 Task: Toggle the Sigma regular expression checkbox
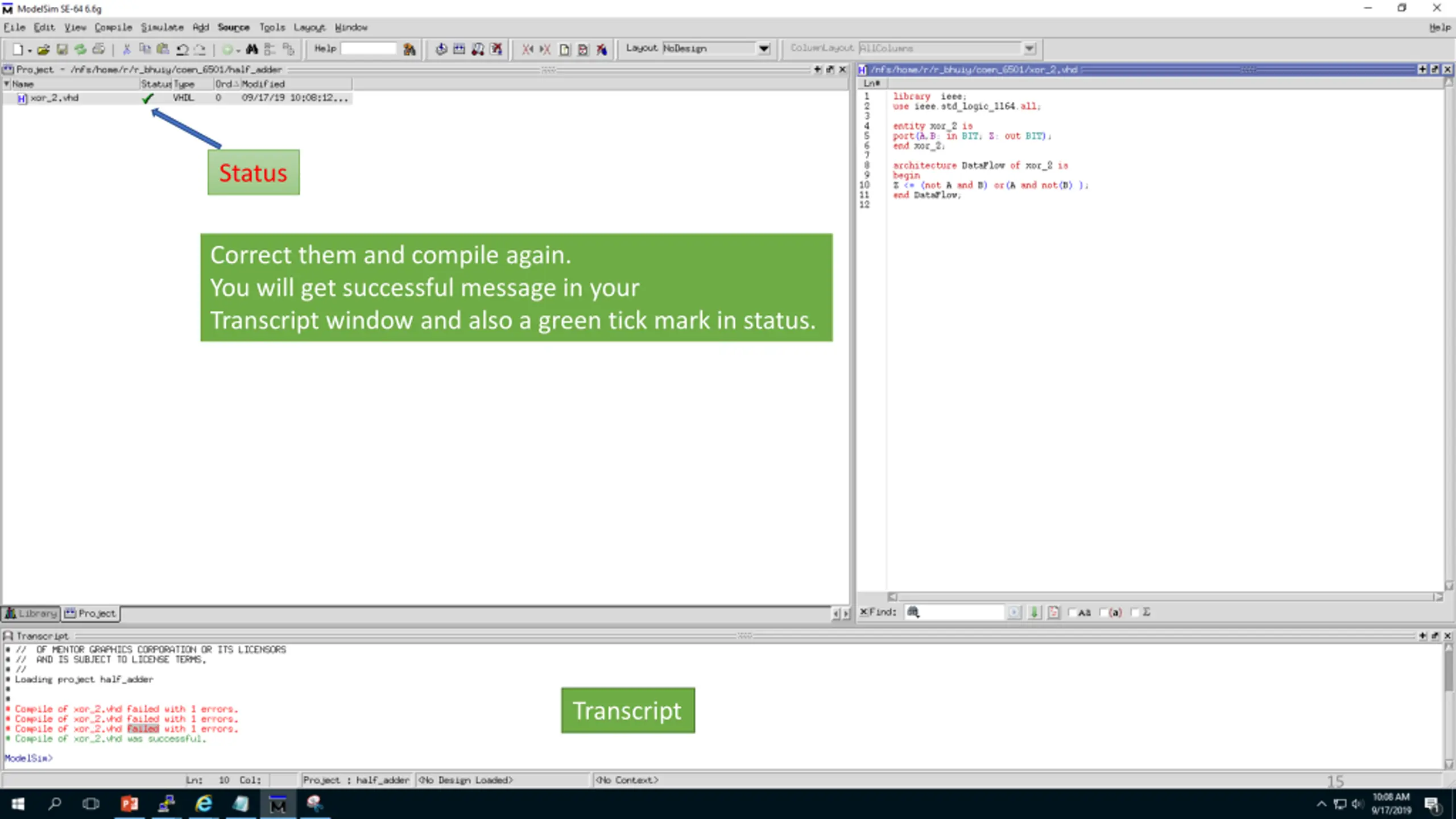tap(1135, 613)
